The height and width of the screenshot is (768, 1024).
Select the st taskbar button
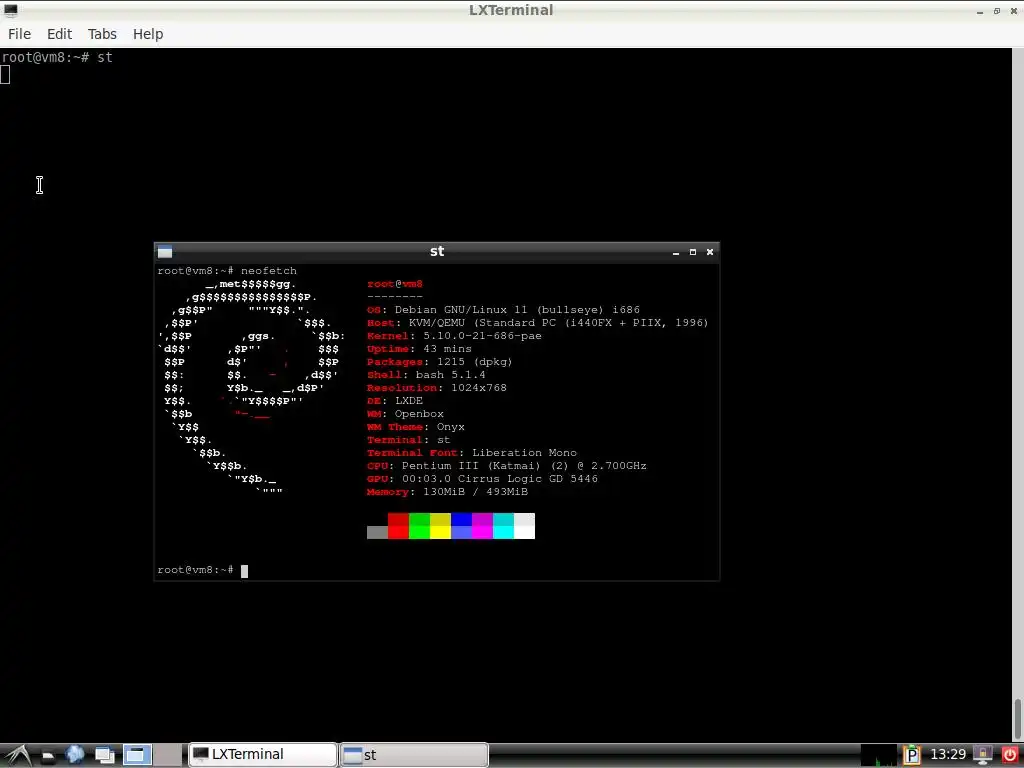point(414,755)
